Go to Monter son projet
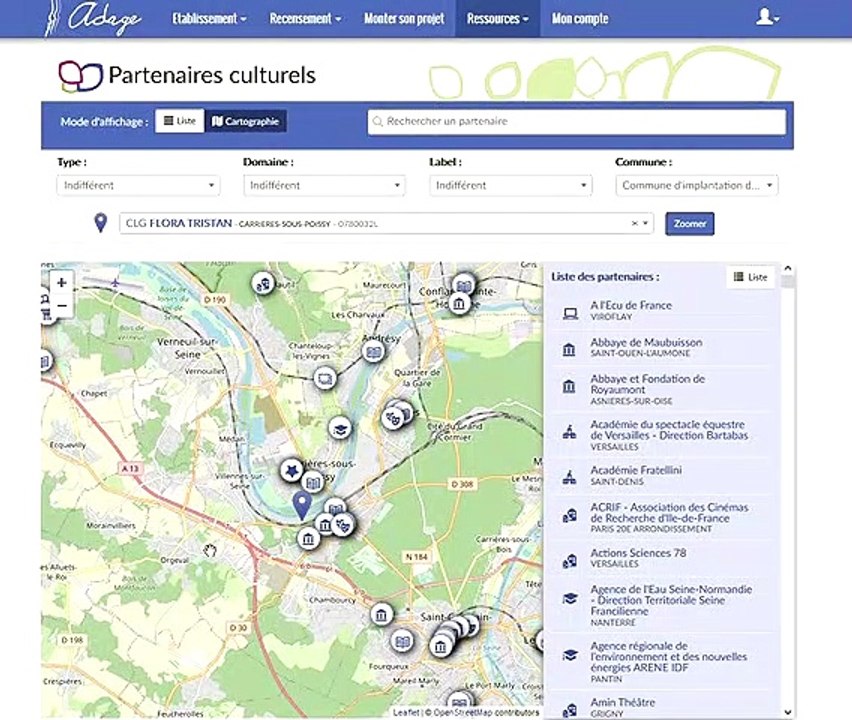Screen dimensions: 852x720 (x=404, y=18)
